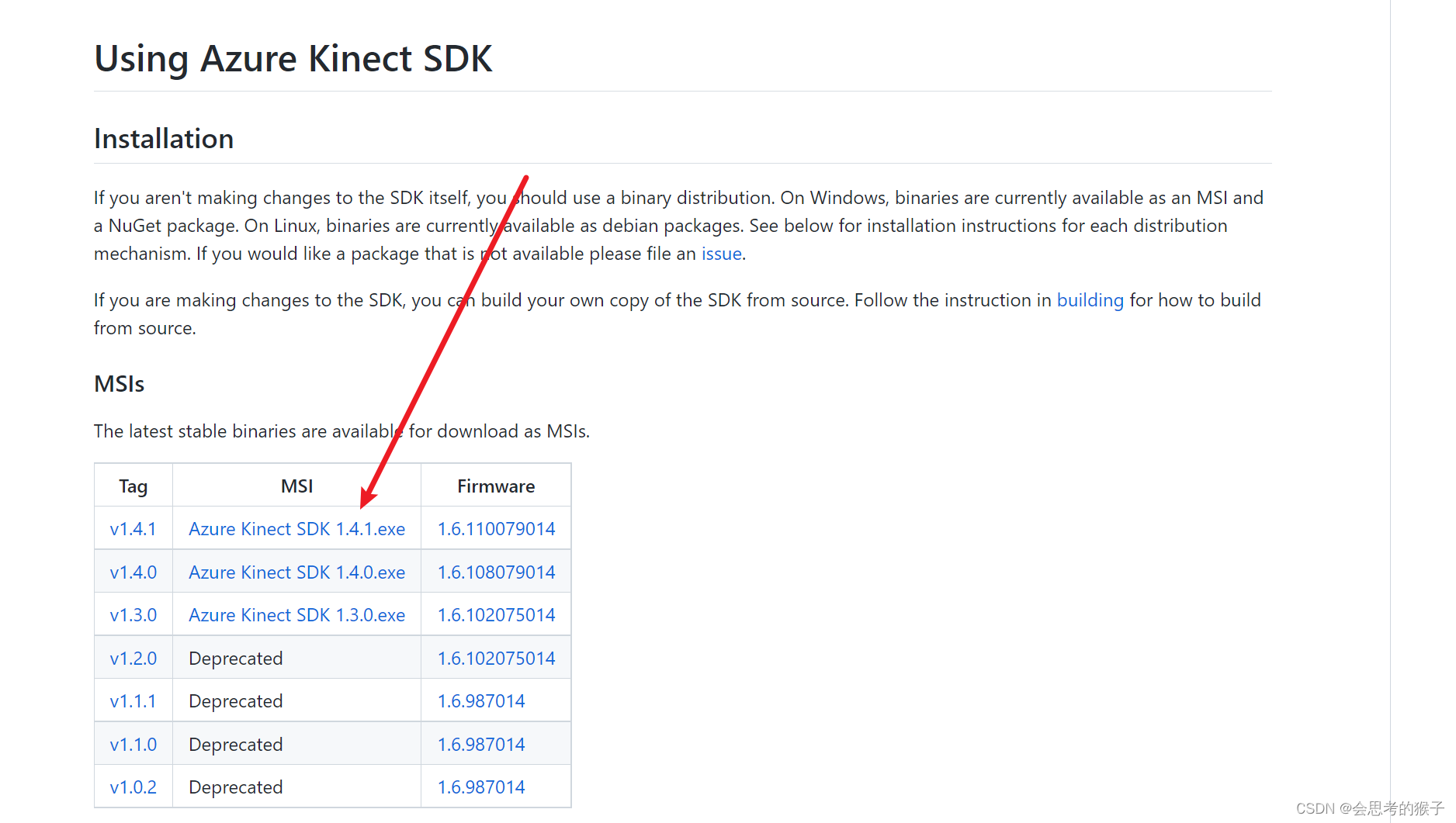This screenshot has width=1456, height=823.
Task: Open firmware link 1.6.110079014
Action: (495, 528)
